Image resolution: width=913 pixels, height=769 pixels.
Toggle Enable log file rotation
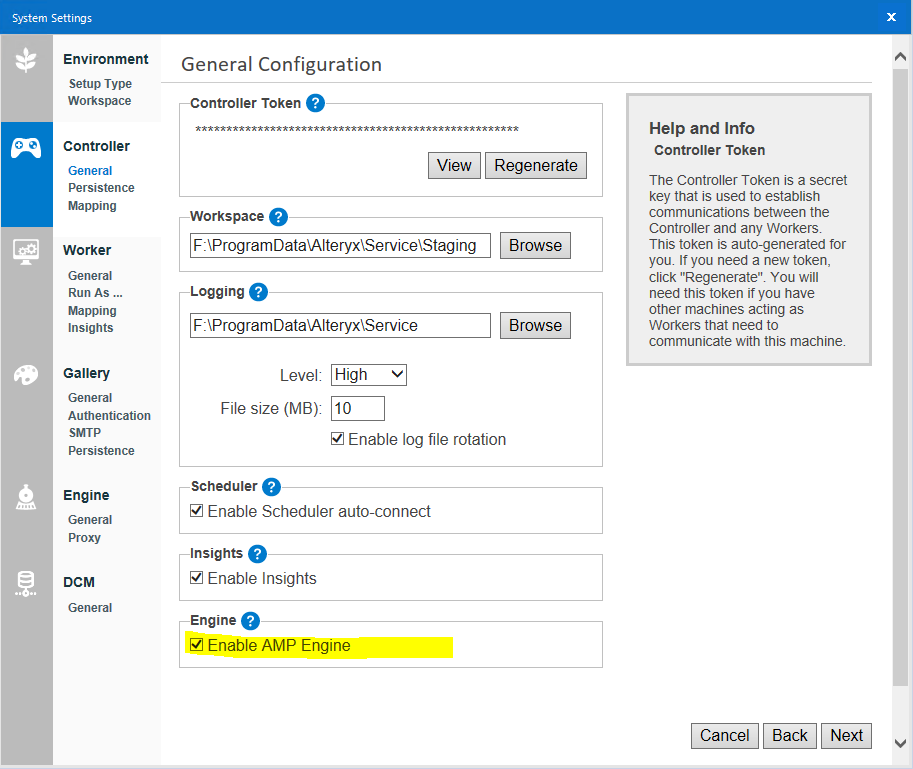click(337, 439)
